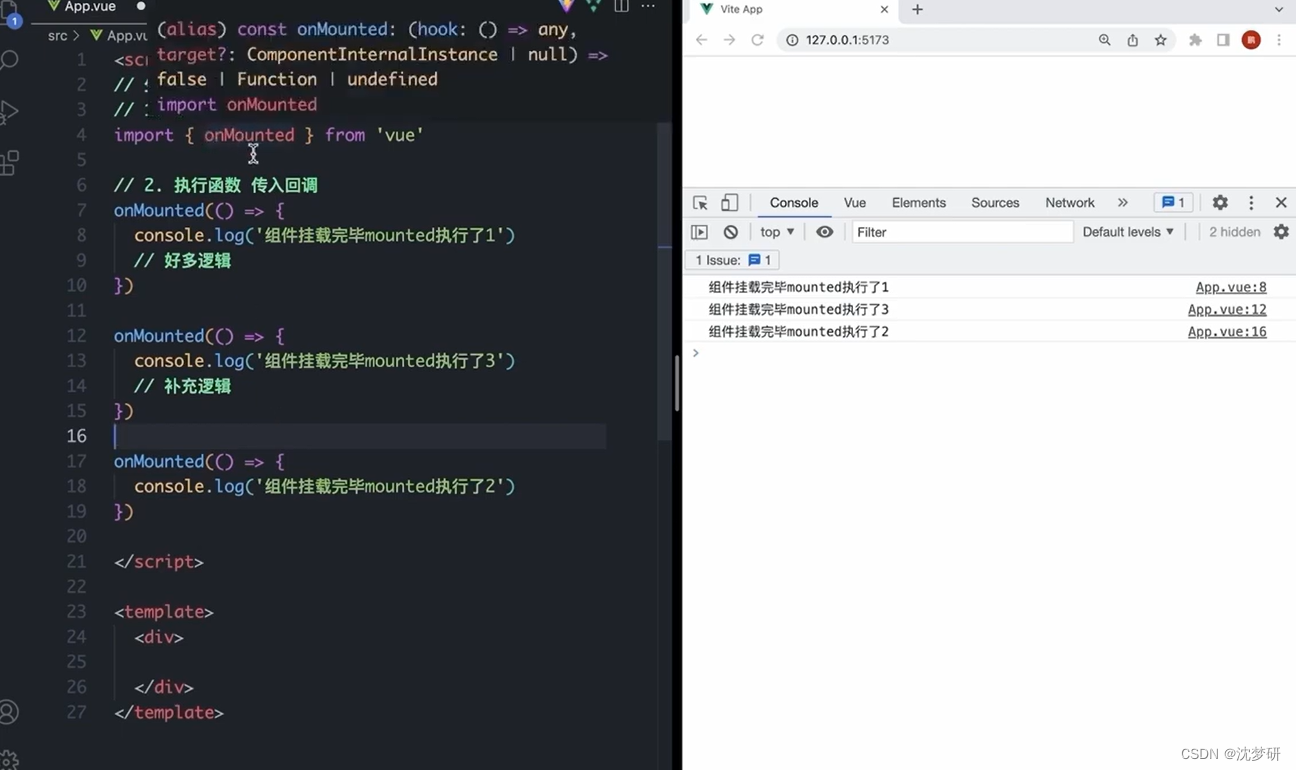
Task: Open console settings gear next to hidden count
Action: [x=1281, y=232]
